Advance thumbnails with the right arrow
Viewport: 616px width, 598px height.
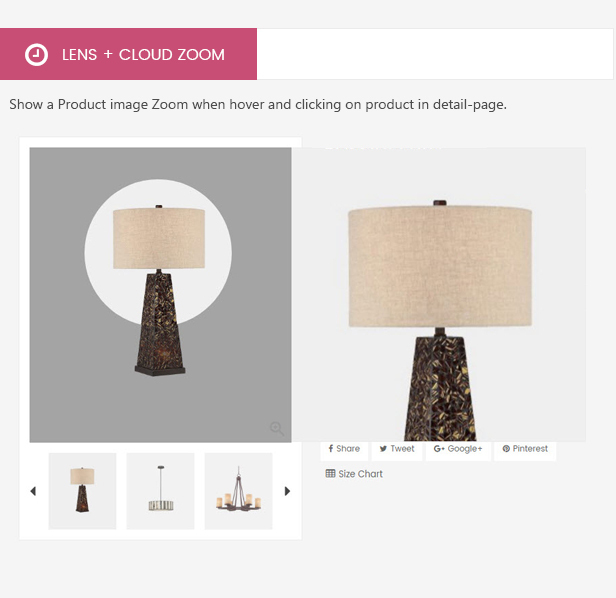pyautogui.click(x=287, y=491)
